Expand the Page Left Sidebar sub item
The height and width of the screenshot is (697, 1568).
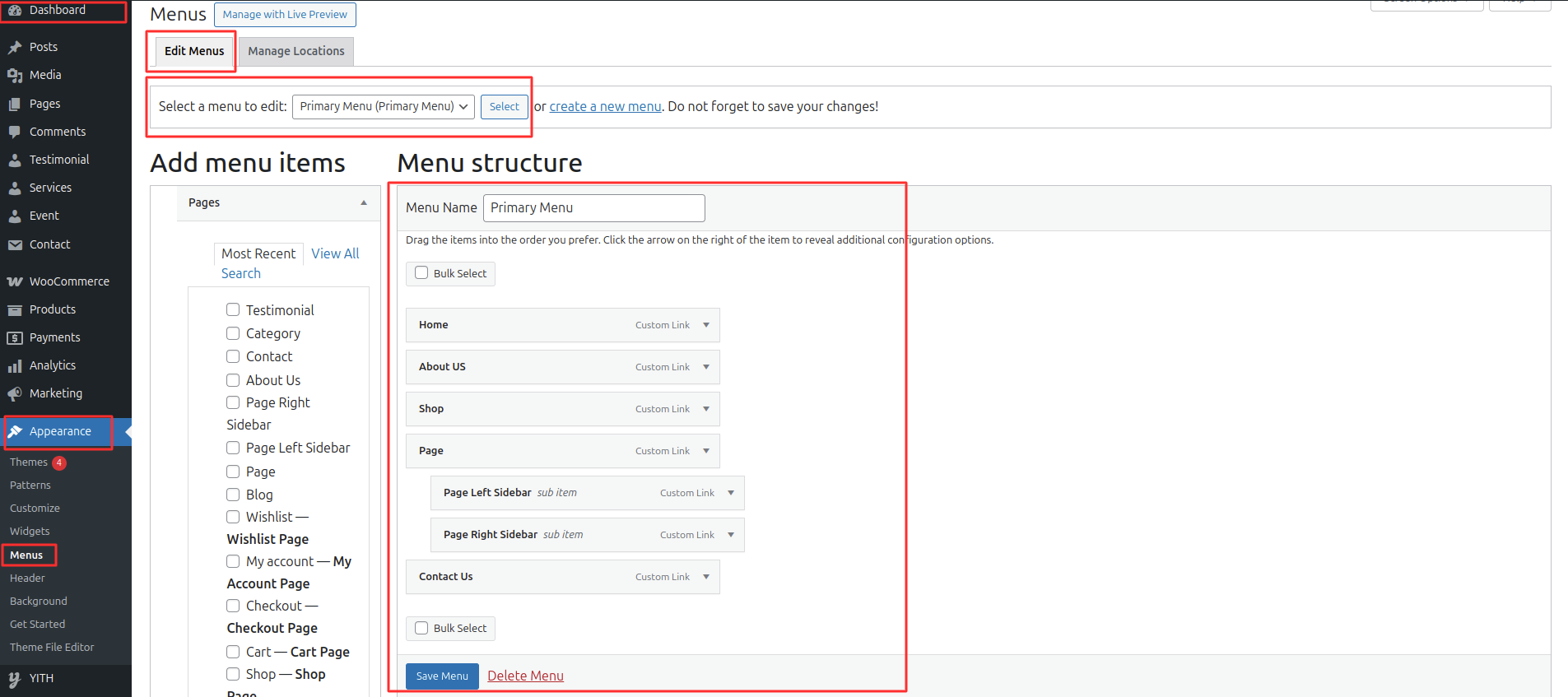click(x=731, y=493)
